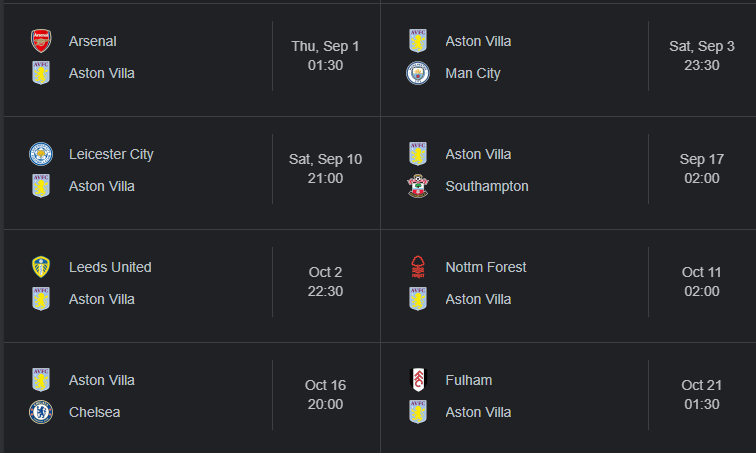Click the Arsenal club crest

41,41
